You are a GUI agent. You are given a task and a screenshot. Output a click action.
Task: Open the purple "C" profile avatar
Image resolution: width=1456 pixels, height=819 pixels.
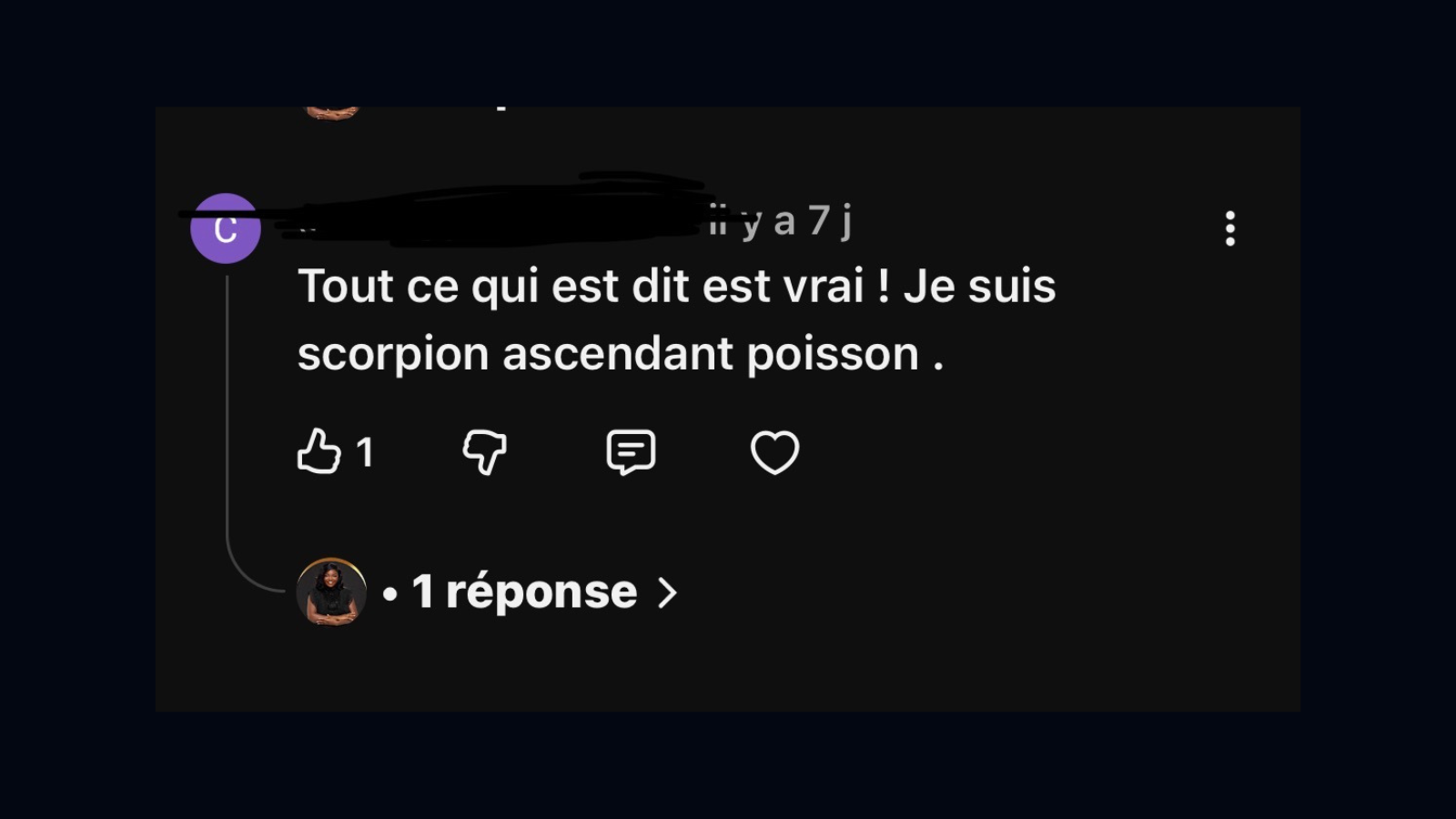226,228
